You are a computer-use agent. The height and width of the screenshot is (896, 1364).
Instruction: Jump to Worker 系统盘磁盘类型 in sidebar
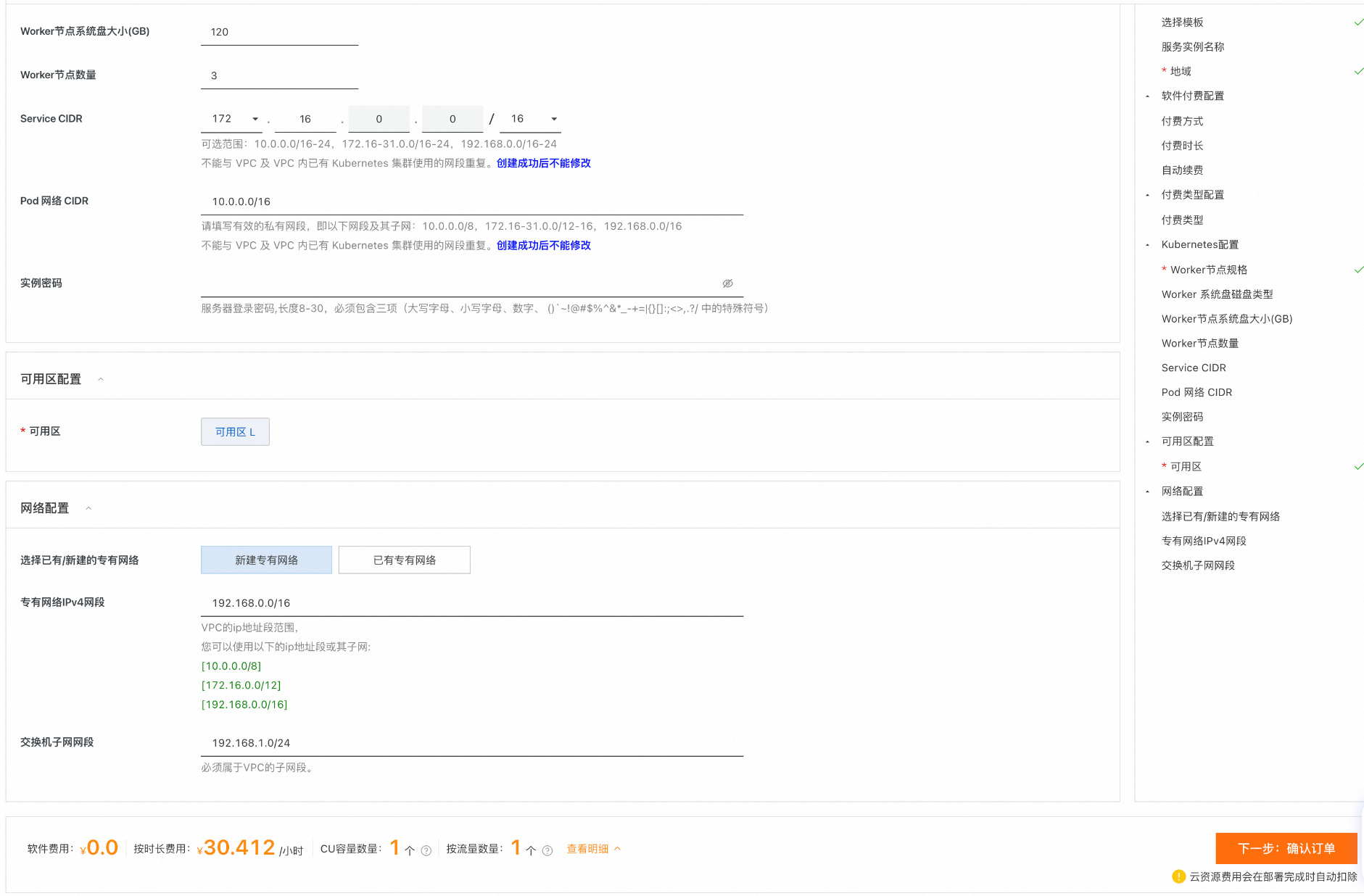[1217, 294]
